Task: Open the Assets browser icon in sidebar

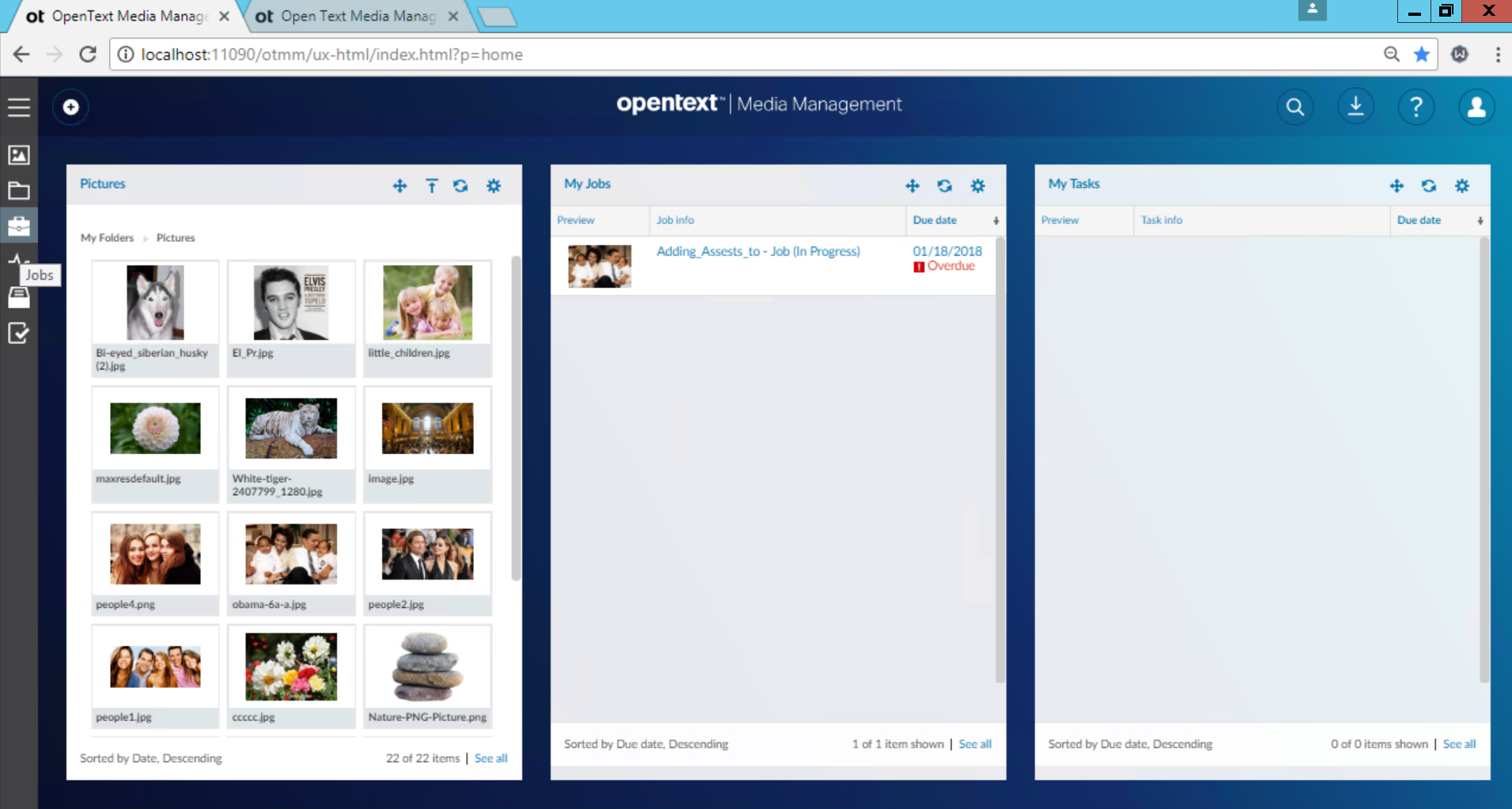Action: coord(19,155)
